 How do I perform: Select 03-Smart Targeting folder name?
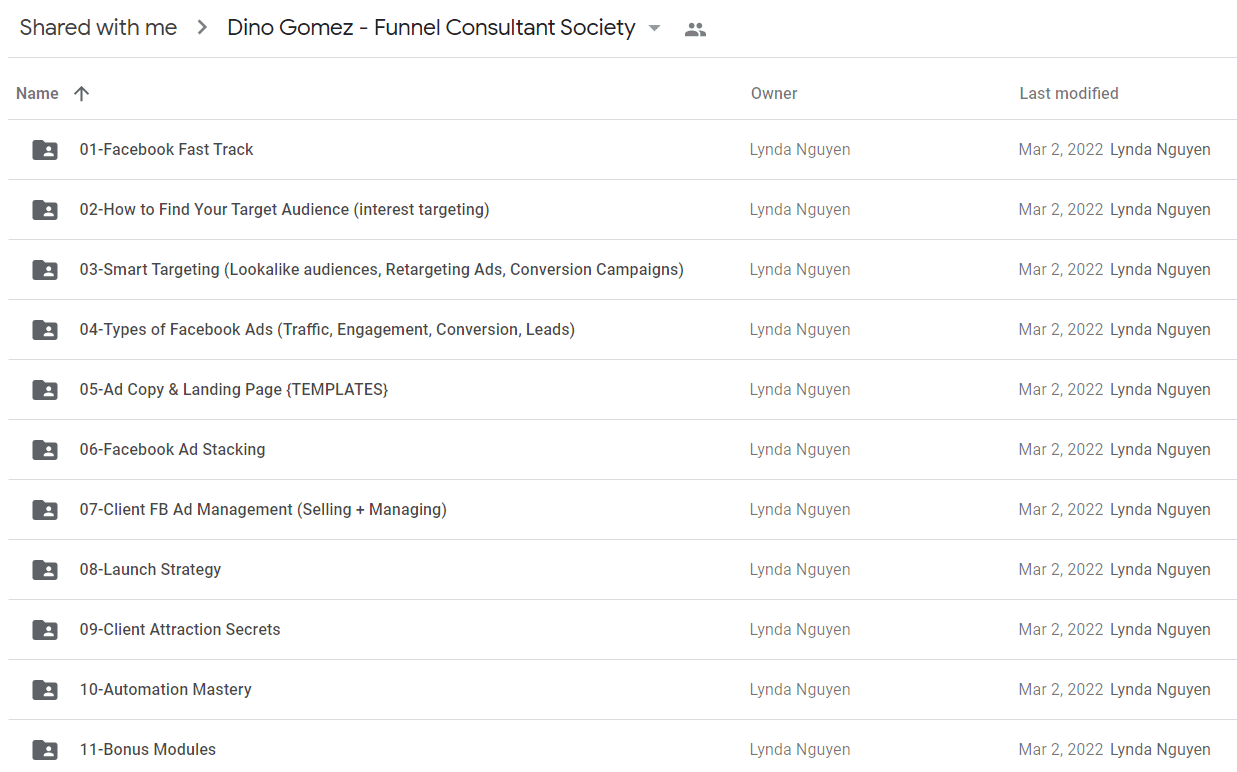point(382,269)
